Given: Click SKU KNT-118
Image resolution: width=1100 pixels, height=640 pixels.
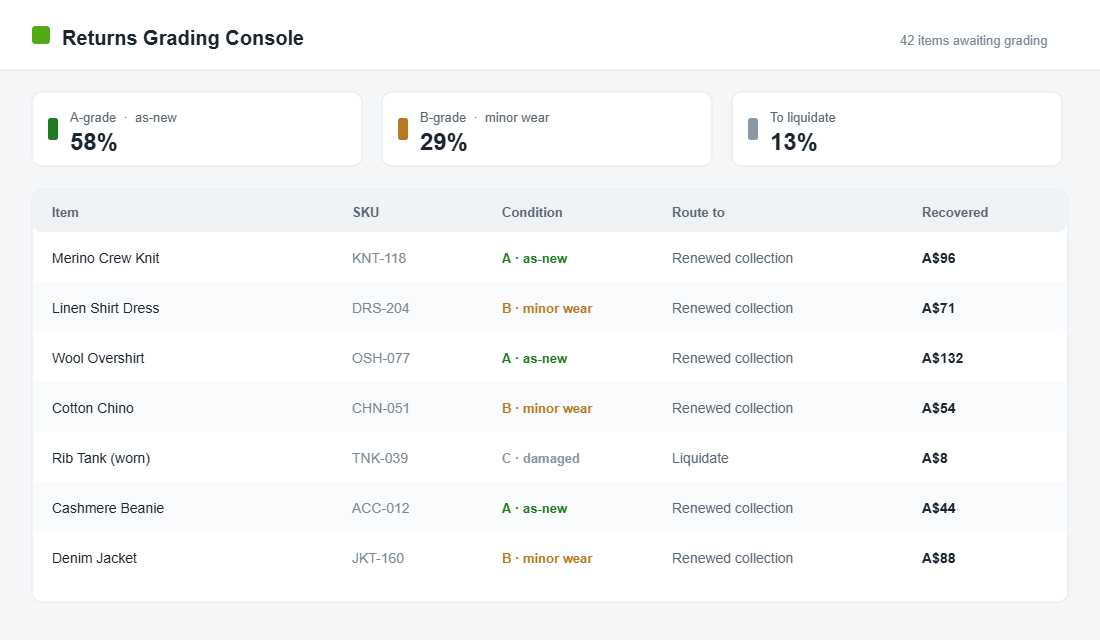Looking at the screenshot, I should (x=379, y=258).
